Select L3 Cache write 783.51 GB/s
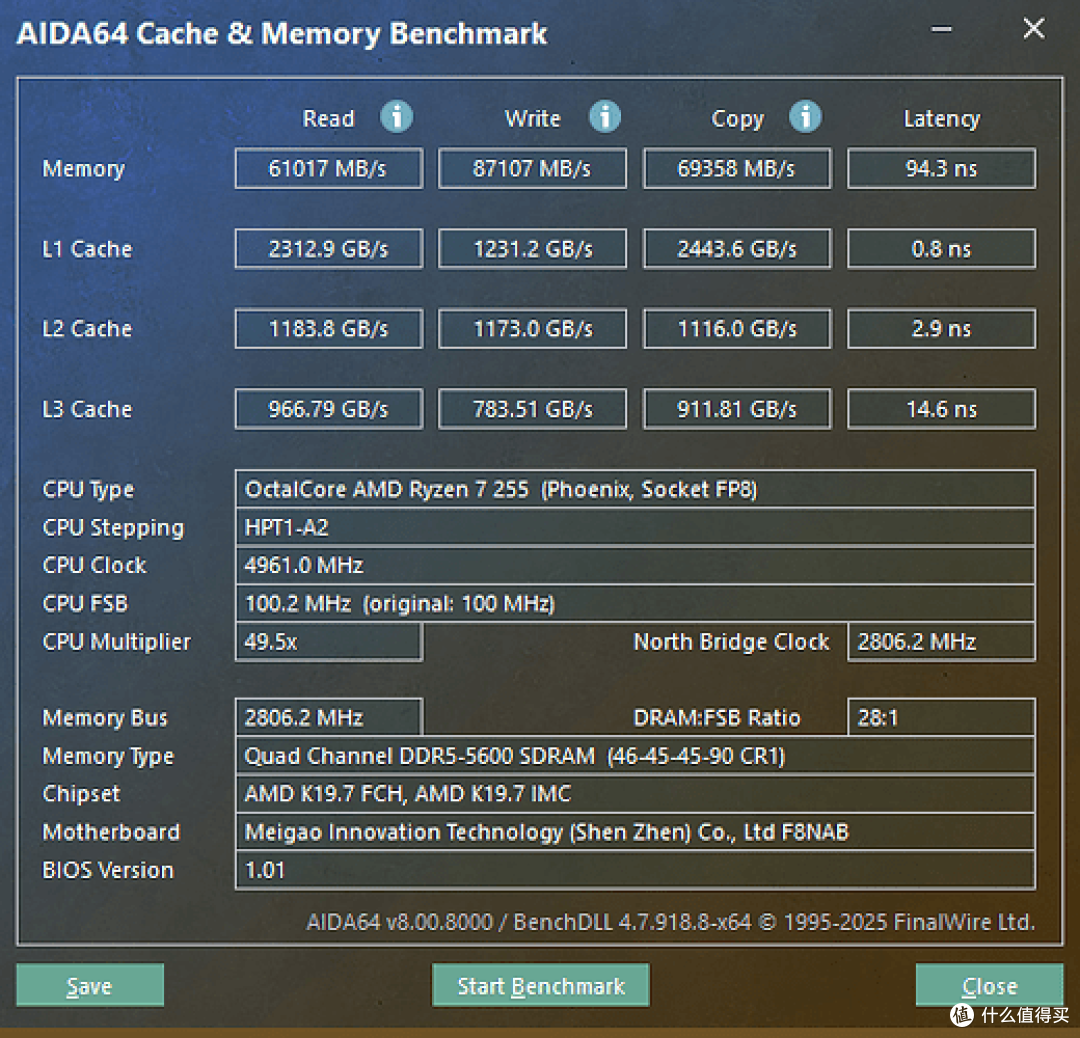 click(x=532, y=409)
